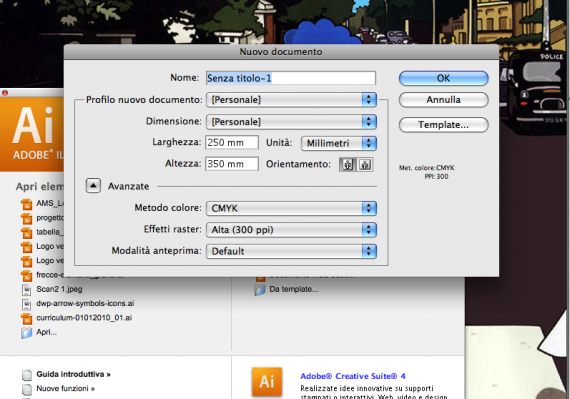Click the Template... button
This screenshot has width=570, height=399.
tap(443, 125)
